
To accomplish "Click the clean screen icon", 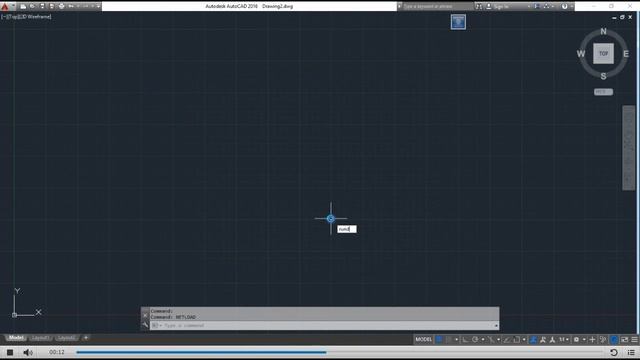I will pyautogui.click(x=624, y=339).
